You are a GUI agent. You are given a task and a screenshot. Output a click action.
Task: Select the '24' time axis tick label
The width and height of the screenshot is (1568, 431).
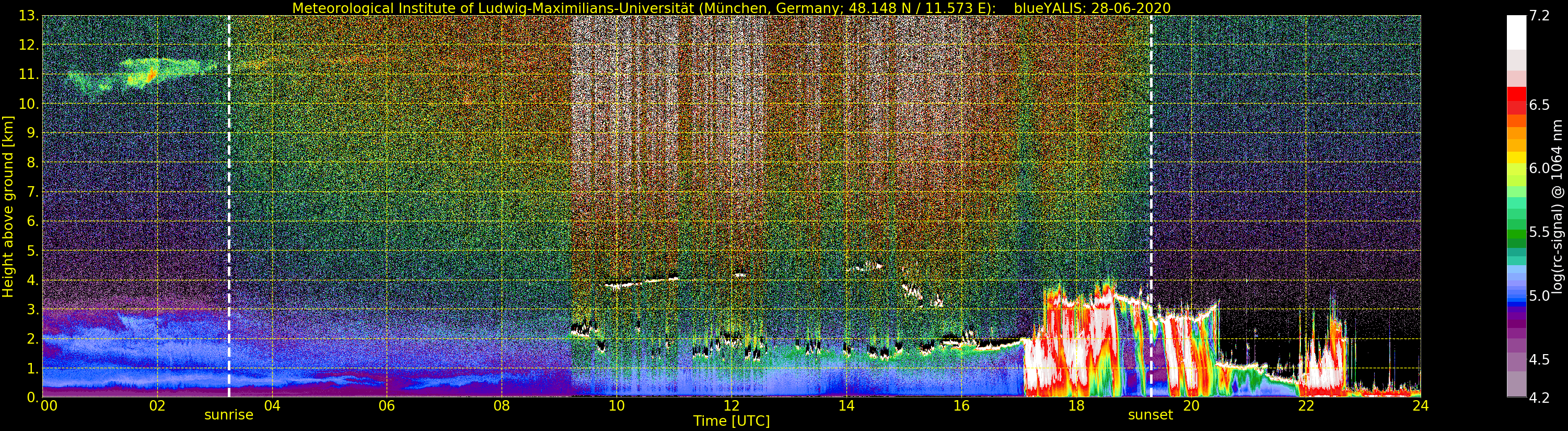[x=1421, y=405]
